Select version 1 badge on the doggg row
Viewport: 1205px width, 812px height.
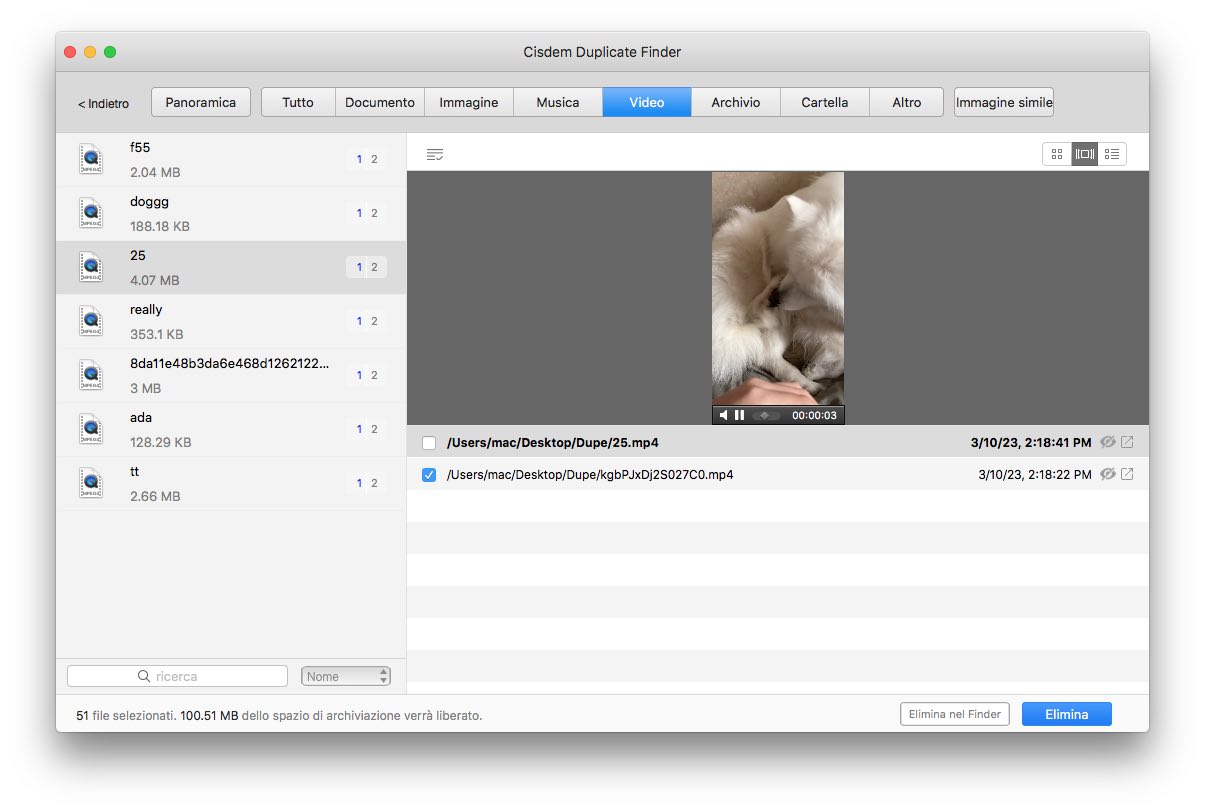359,213
